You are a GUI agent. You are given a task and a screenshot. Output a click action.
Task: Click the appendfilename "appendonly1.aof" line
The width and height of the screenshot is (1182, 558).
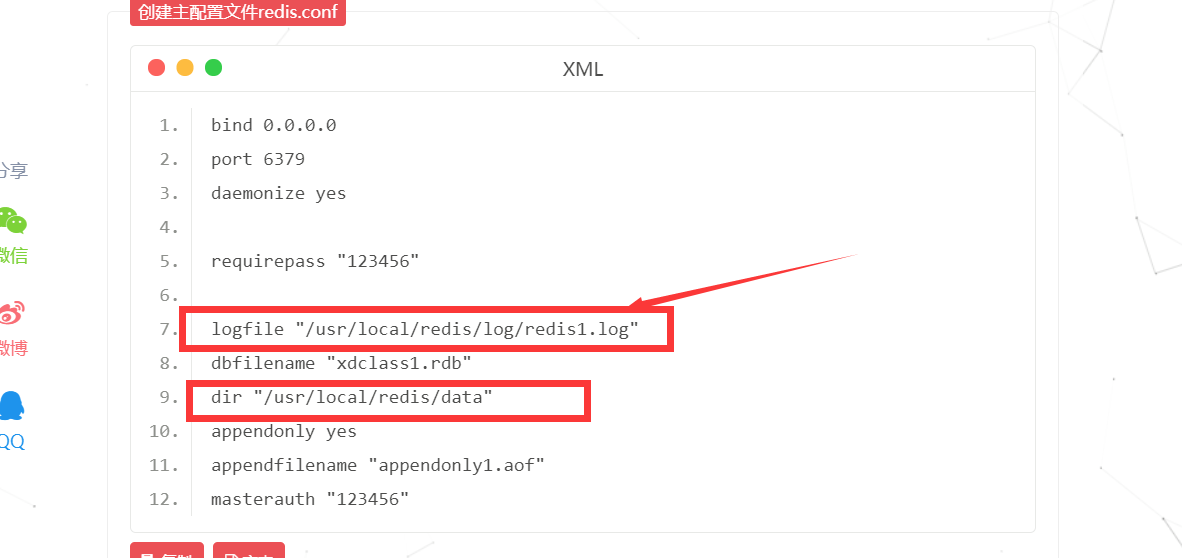coord(378,465)
